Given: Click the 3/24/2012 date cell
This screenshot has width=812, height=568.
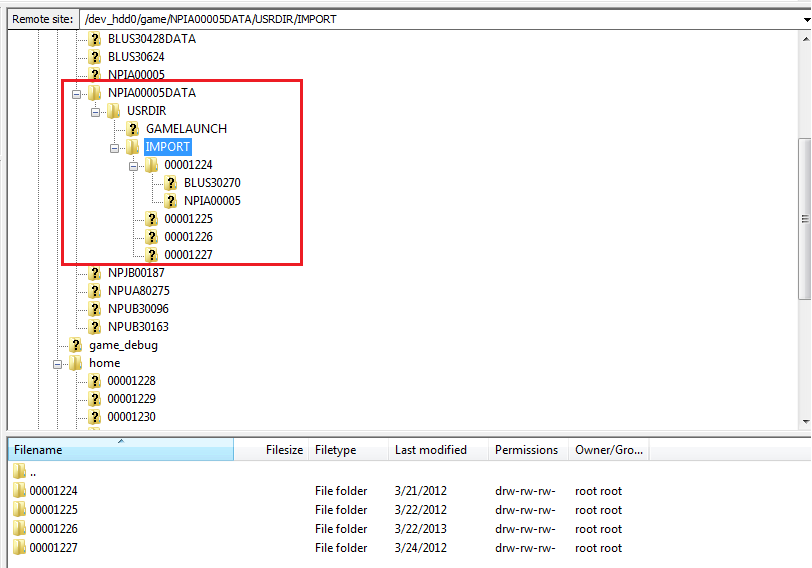Looking at the screenshot, I should [x=420, y=547].
